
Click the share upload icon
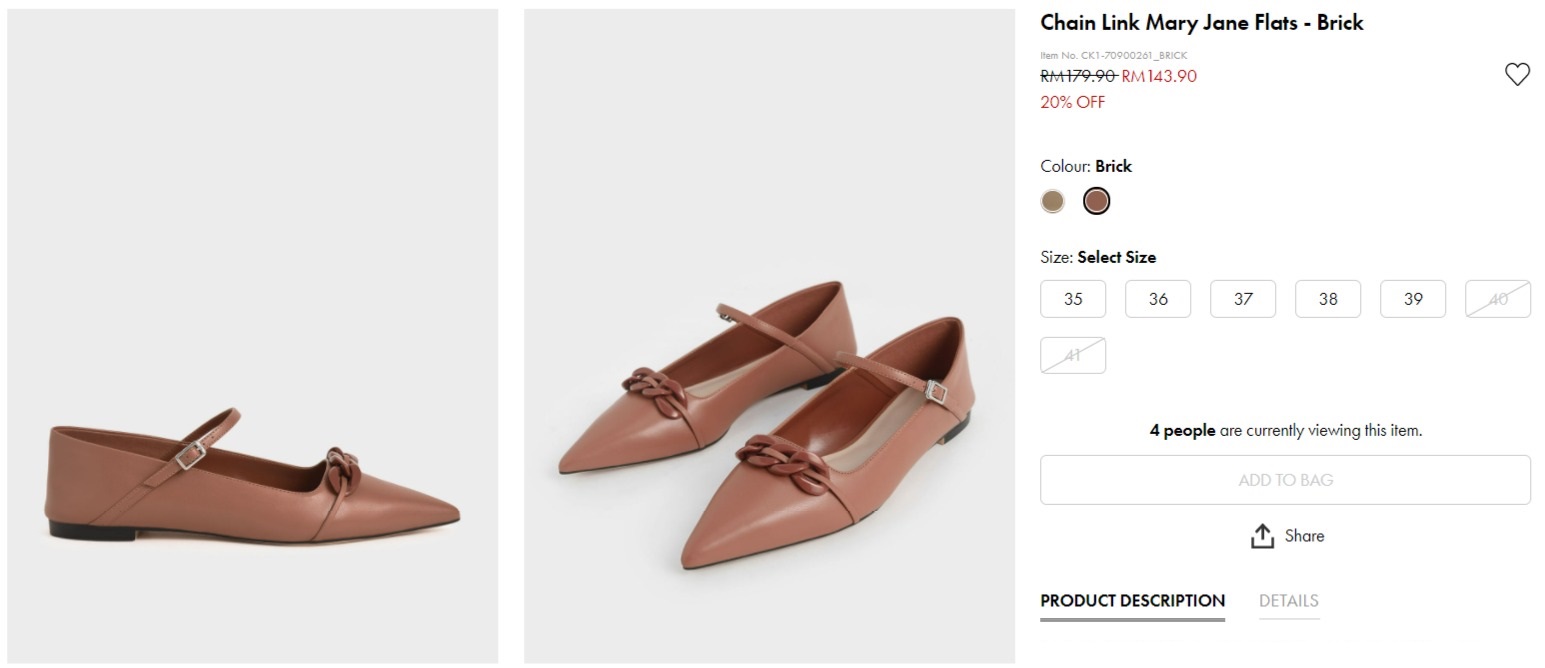point(1262,536)
